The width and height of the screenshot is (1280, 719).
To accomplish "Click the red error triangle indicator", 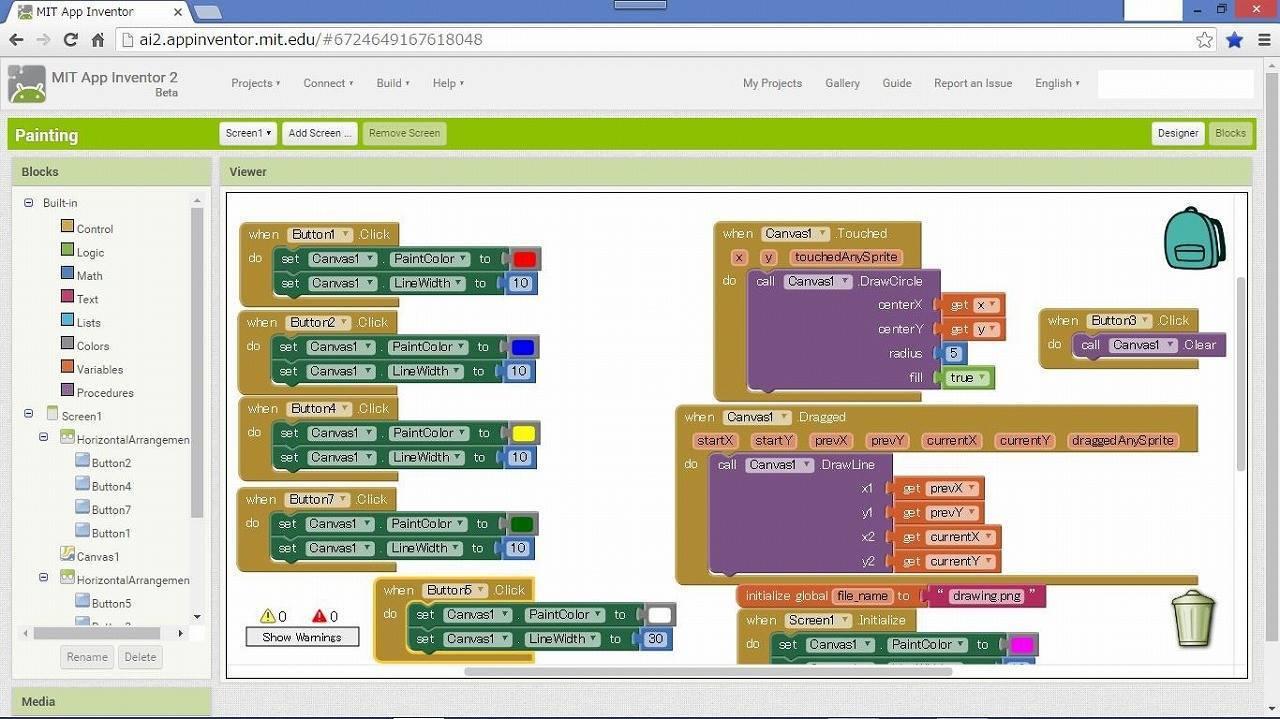I will pos(319,616).
